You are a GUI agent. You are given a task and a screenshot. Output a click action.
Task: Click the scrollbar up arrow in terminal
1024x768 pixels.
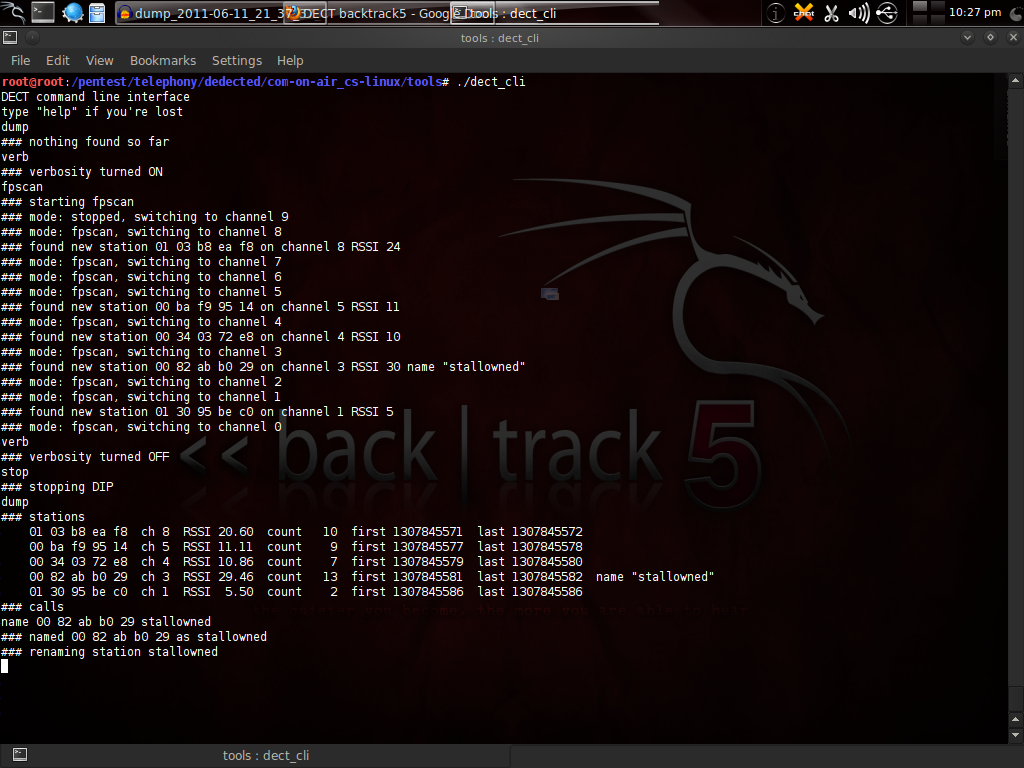1015,81
